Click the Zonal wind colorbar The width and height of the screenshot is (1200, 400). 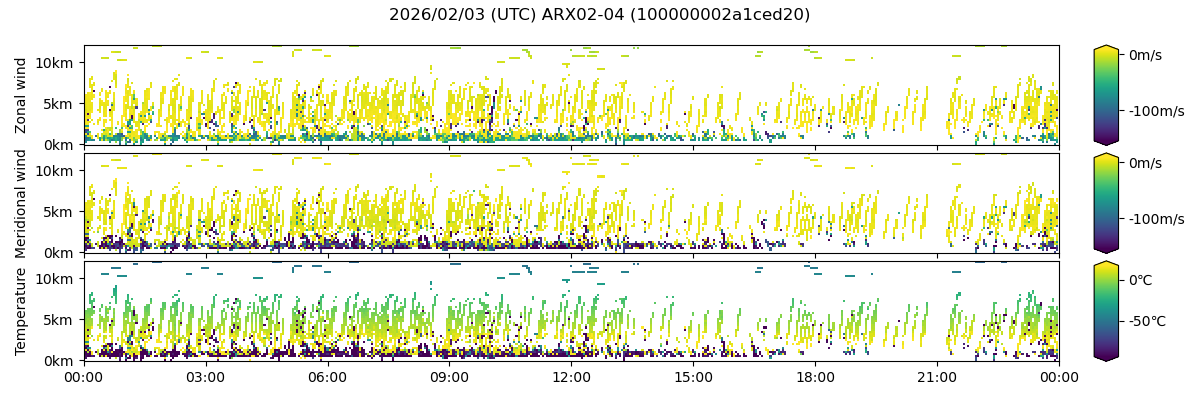pos(1105,95)
